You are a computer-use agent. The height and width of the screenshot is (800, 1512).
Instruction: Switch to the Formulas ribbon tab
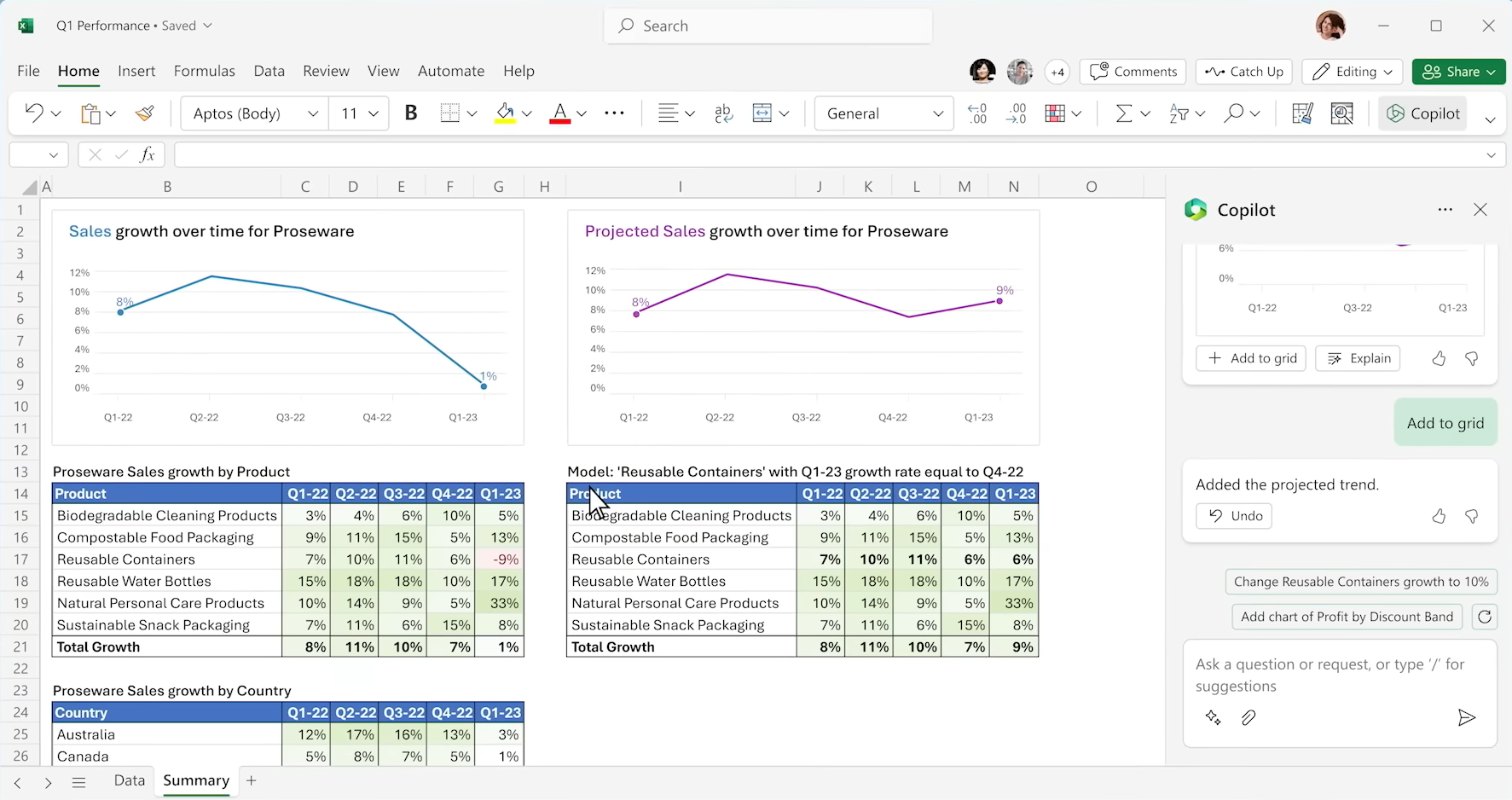[x=204, y=71]
